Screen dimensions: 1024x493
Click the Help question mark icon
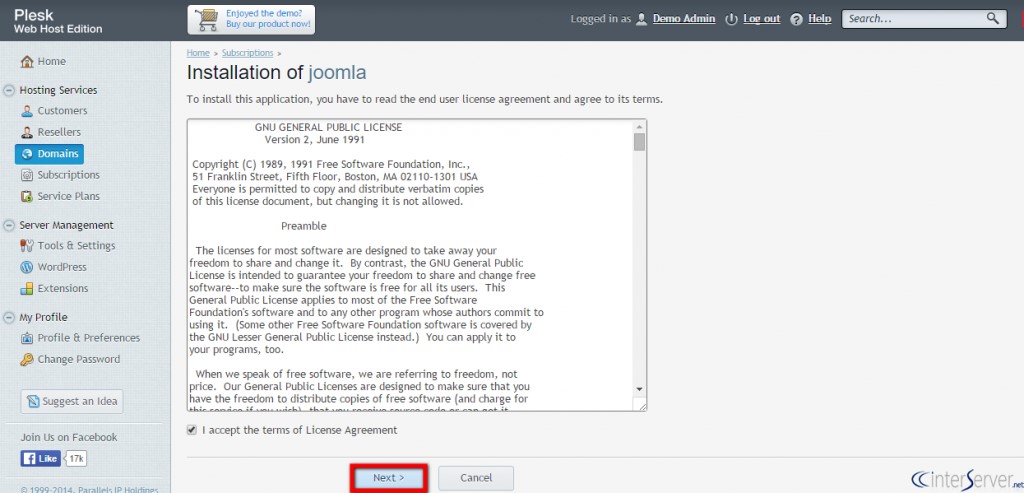pos(796,19)
